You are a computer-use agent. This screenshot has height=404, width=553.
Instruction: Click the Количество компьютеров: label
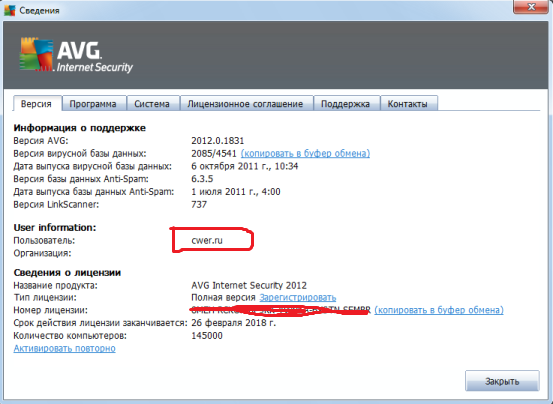coord(70,335)
